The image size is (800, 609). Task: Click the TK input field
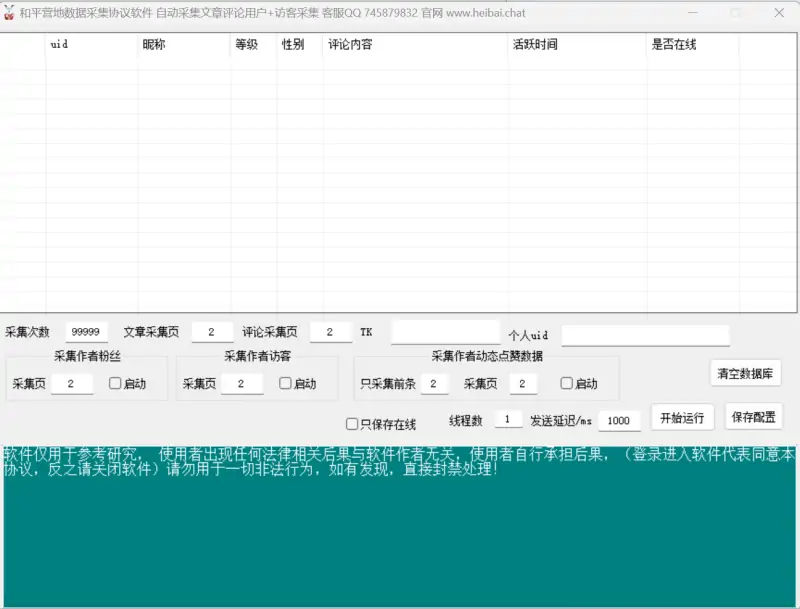tap(445, 330)
